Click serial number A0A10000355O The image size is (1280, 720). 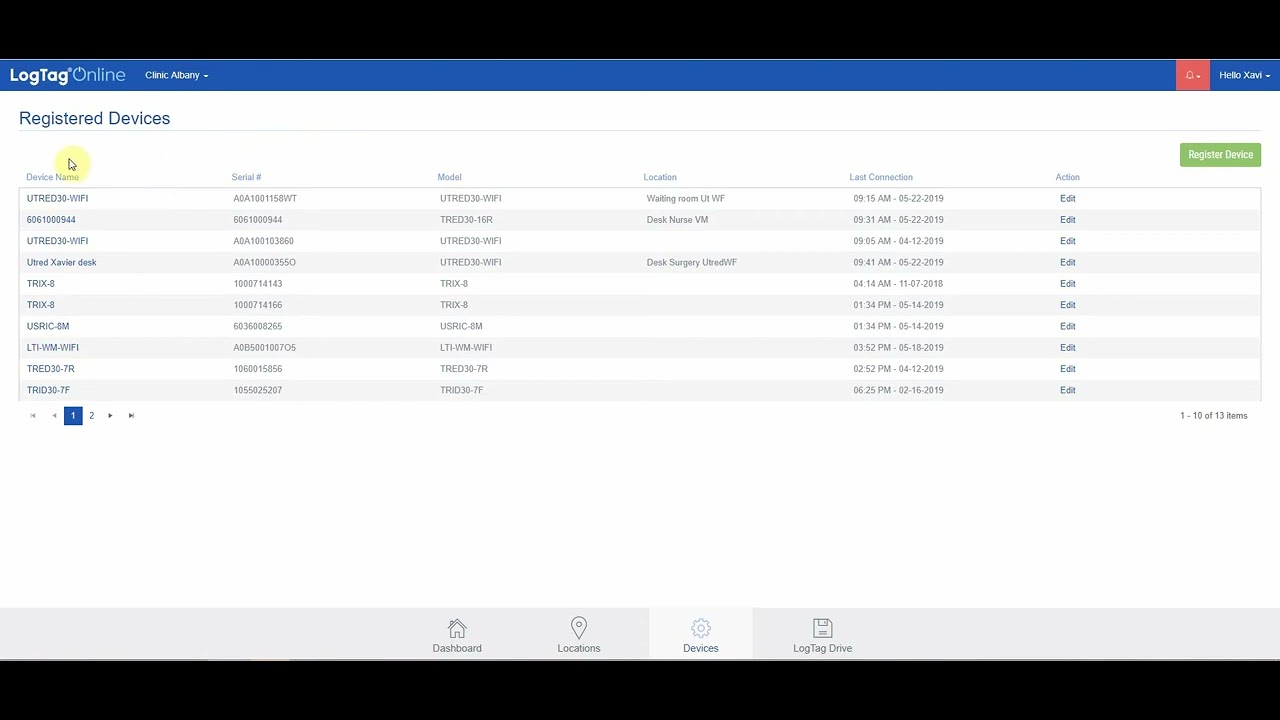pos(264,262)
